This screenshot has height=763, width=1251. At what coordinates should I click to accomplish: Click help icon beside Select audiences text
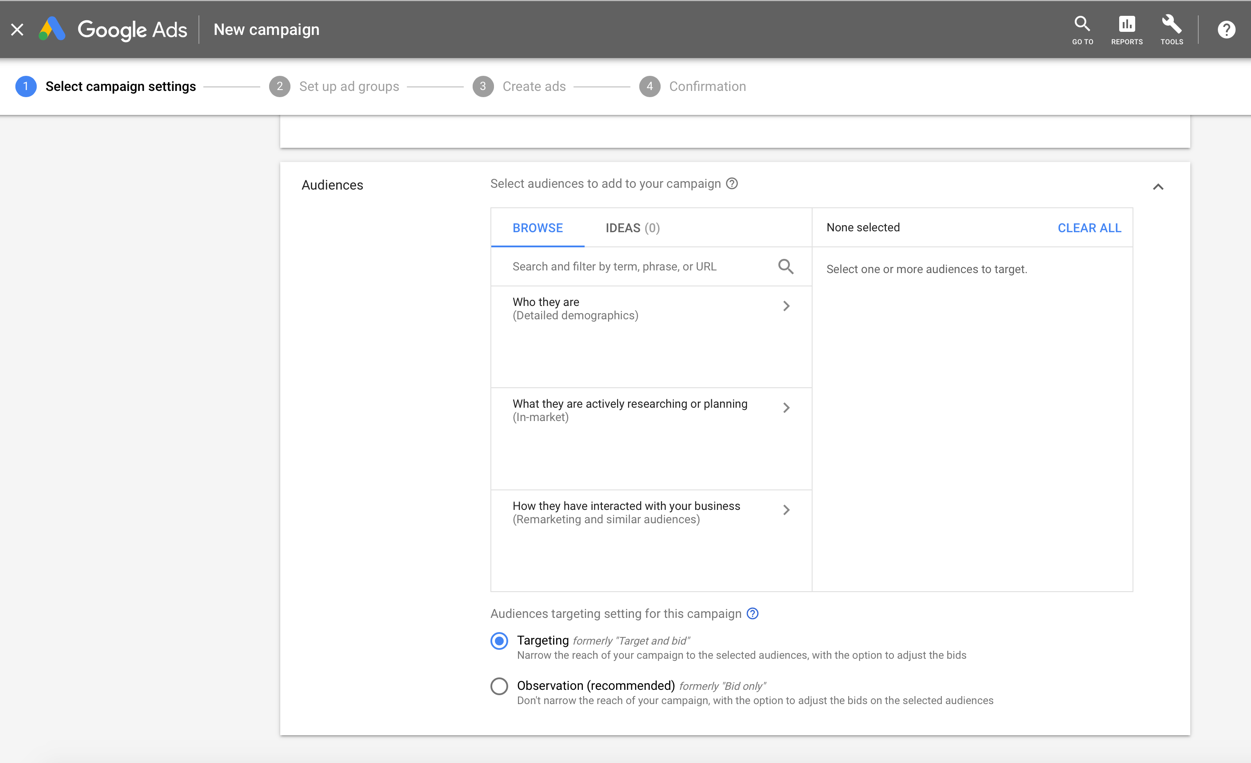click(x=732, y=184)
